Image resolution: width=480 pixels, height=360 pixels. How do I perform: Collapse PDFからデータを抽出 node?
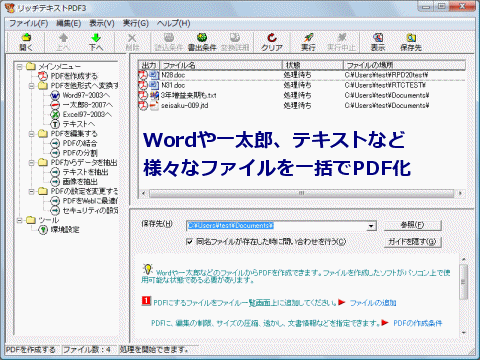pyautogui.click(x=32, y=163)
